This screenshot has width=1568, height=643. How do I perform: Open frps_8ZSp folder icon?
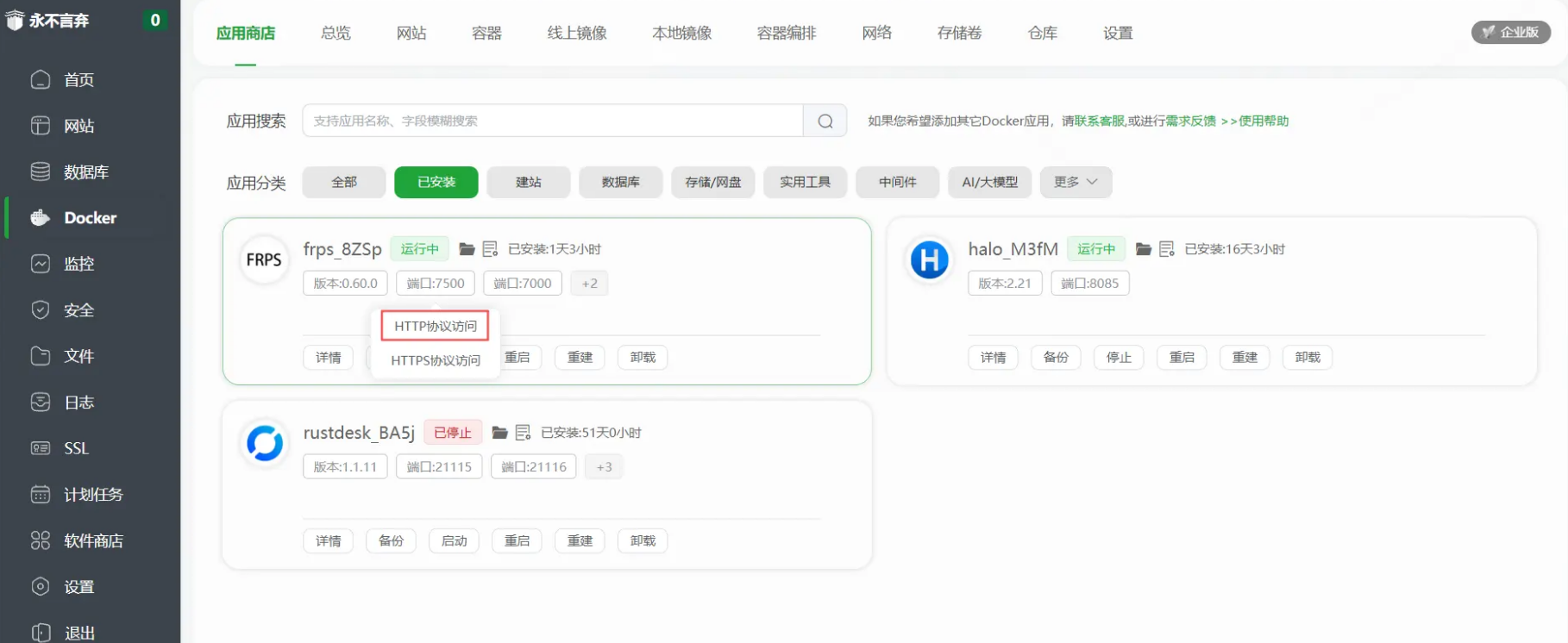(x=467, y=249)
